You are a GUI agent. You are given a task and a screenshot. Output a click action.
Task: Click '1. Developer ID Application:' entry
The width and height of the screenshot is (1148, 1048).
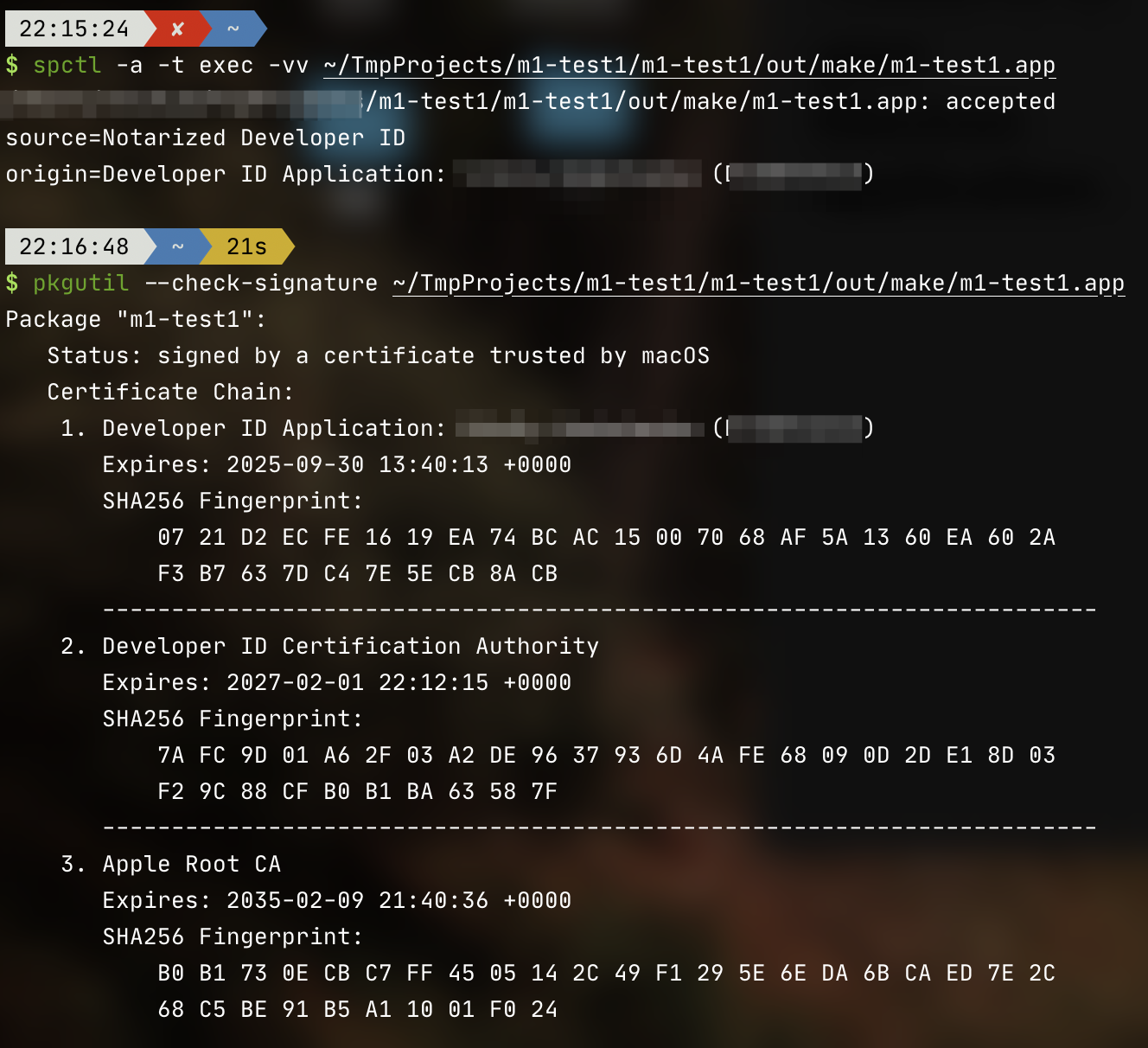tap(254, 429)
